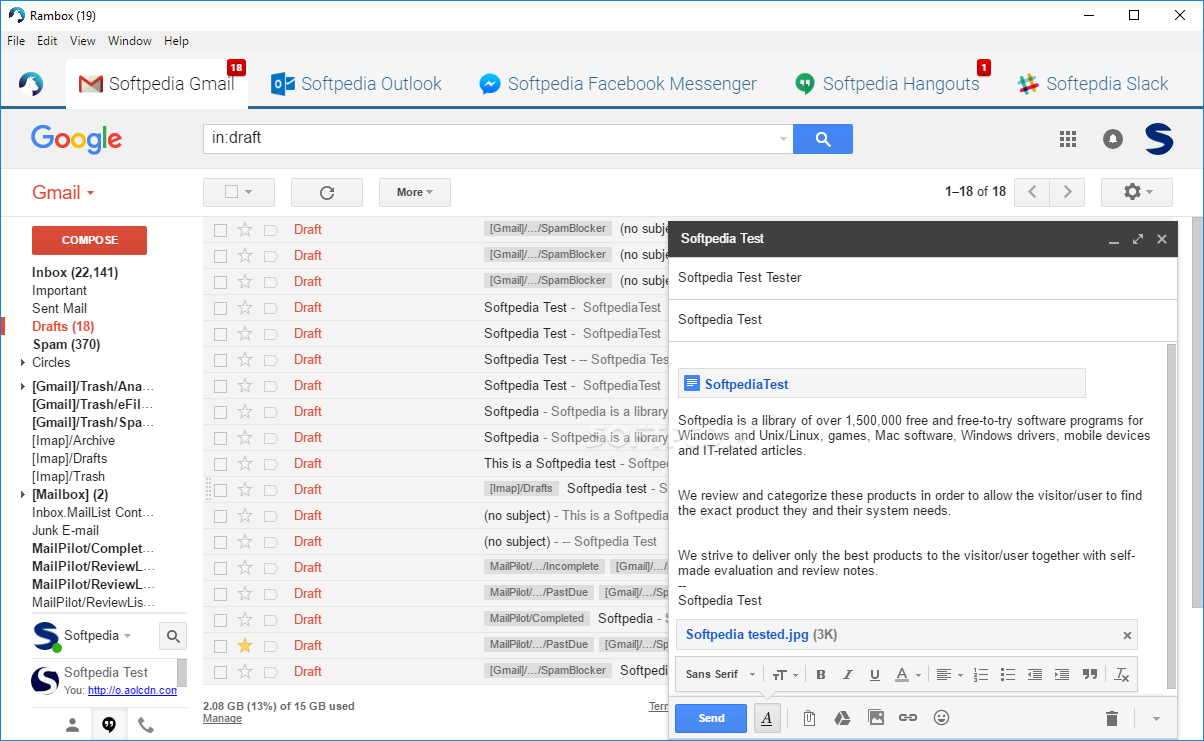Expand the [Mailbox] (2) label
This screenshot has height=741, width=1204.
coord(23,495)
